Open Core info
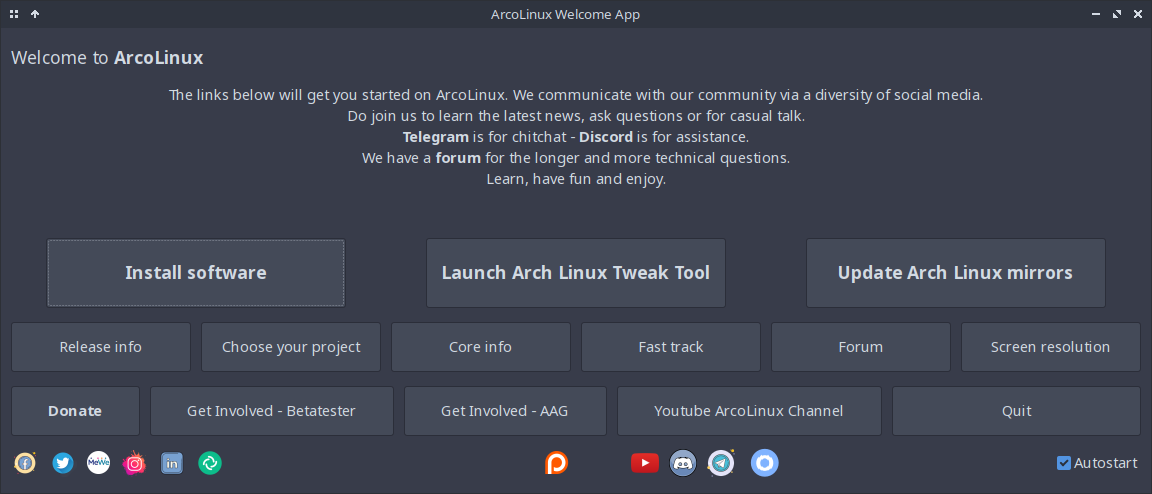 [x=480, y=347]
